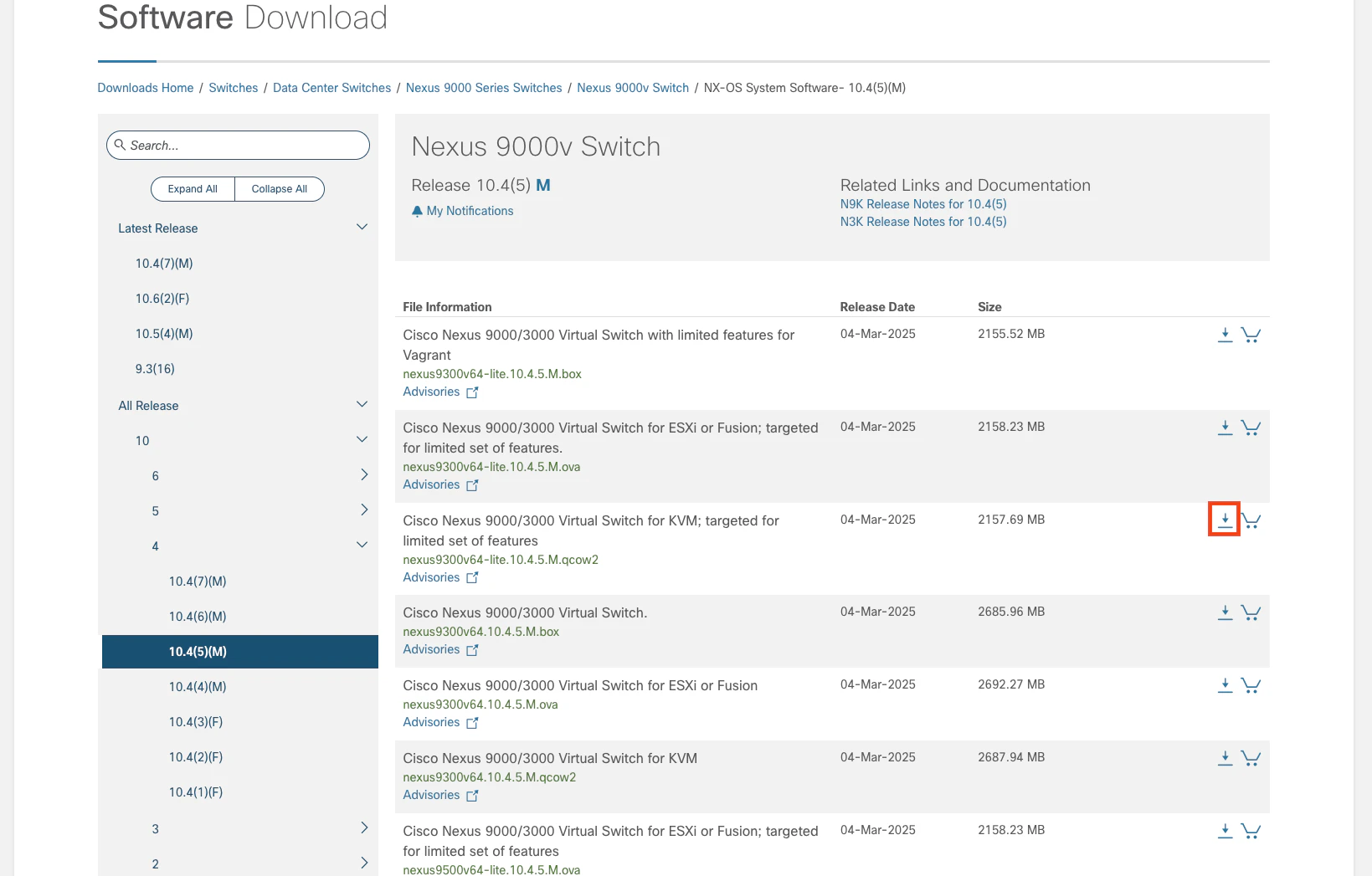Screen dimensions: 1372x876
Task: Add nexus9300v64-lite.10.4.5.M.box to cart
Action: 1251,335
